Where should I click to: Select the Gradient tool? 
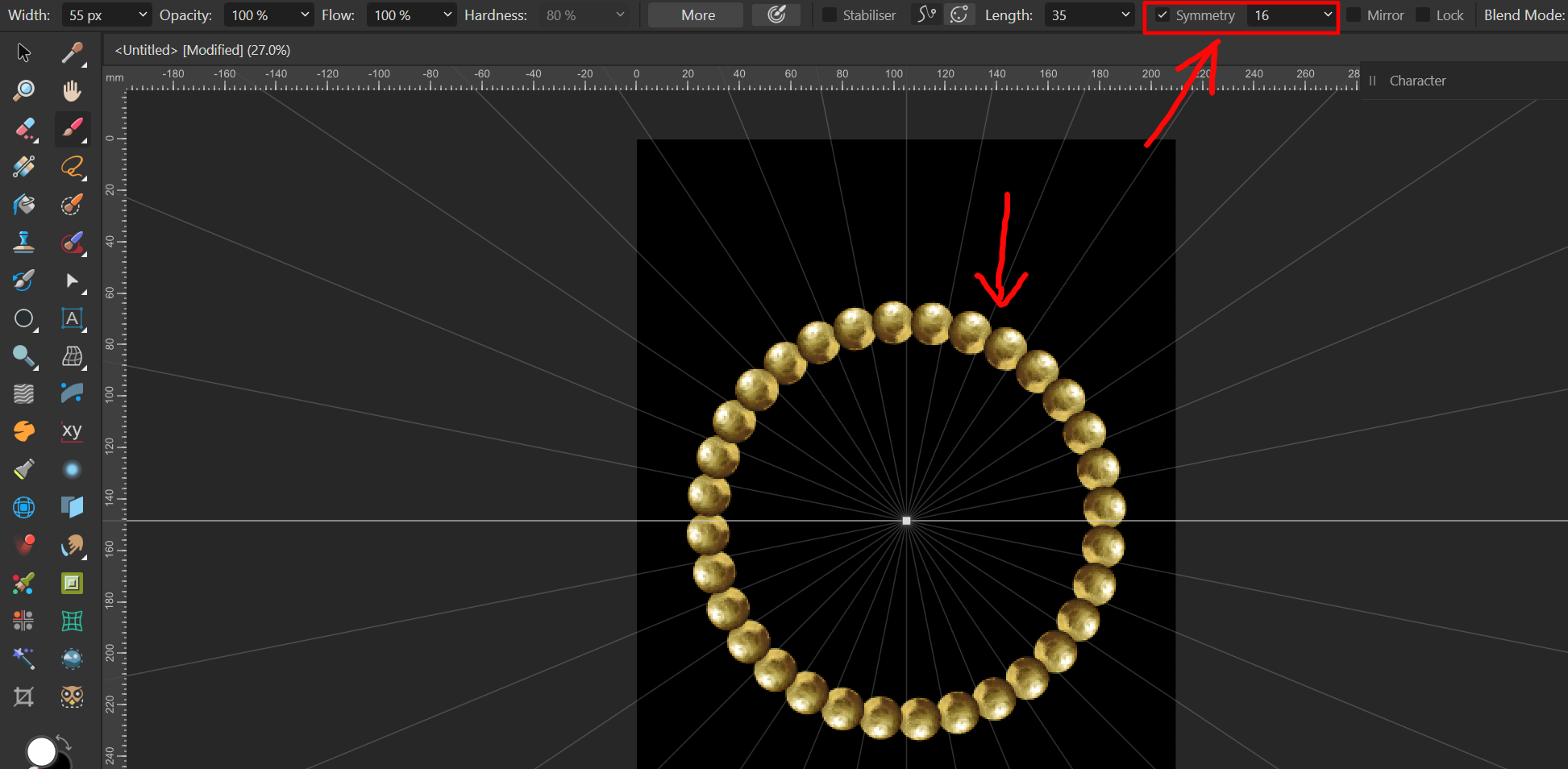(24, 167)
